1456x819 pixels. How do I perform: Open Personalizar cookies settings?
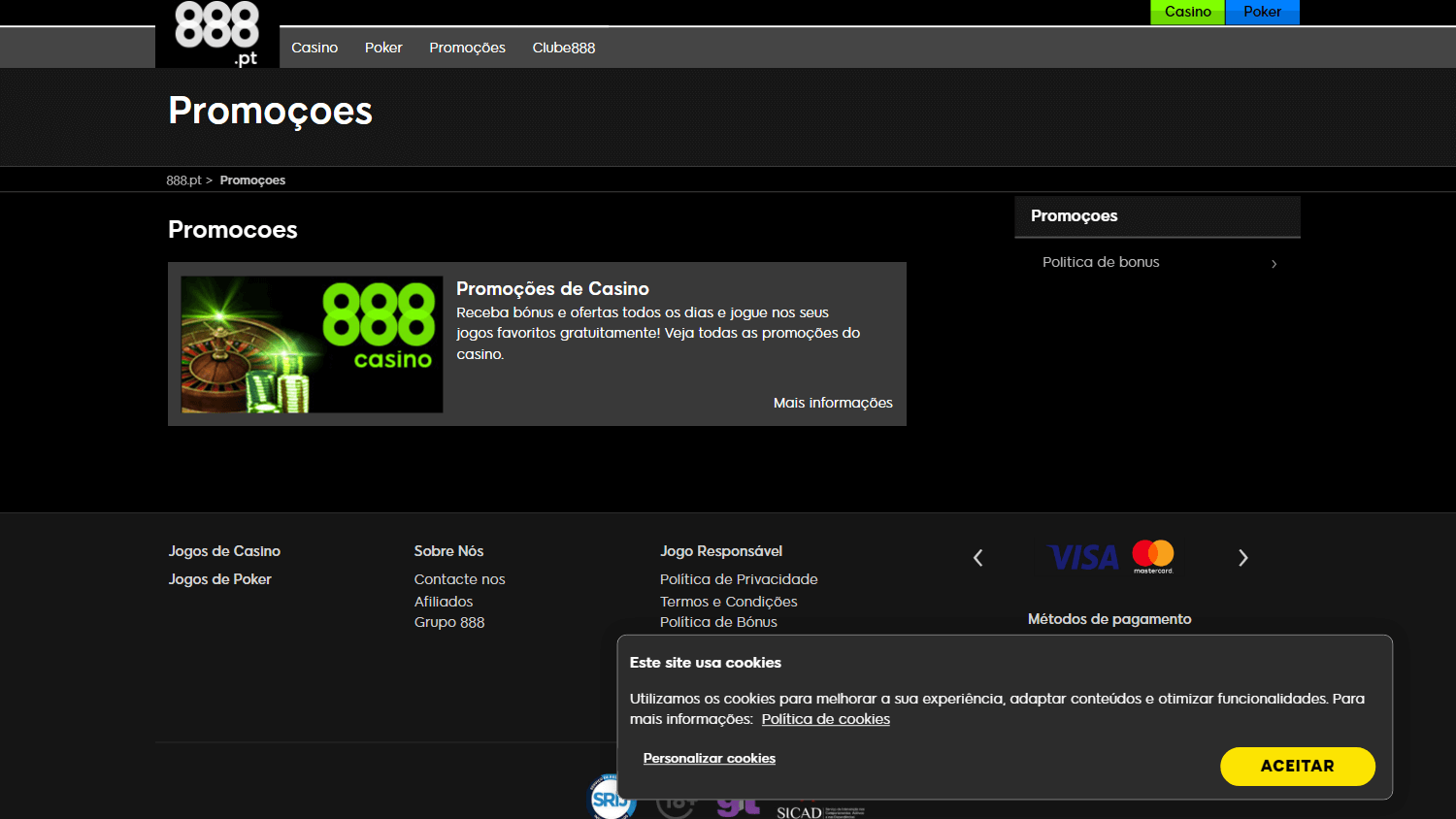[710, 759]
